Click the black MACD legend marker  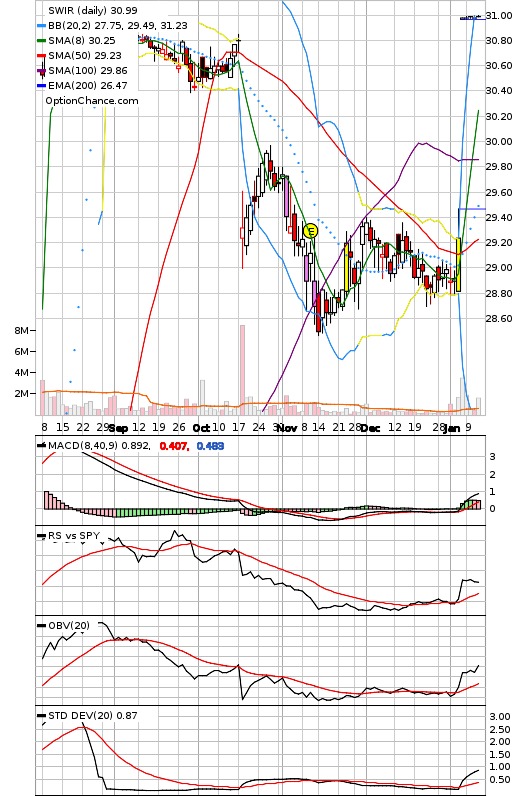tap(42, 446)
